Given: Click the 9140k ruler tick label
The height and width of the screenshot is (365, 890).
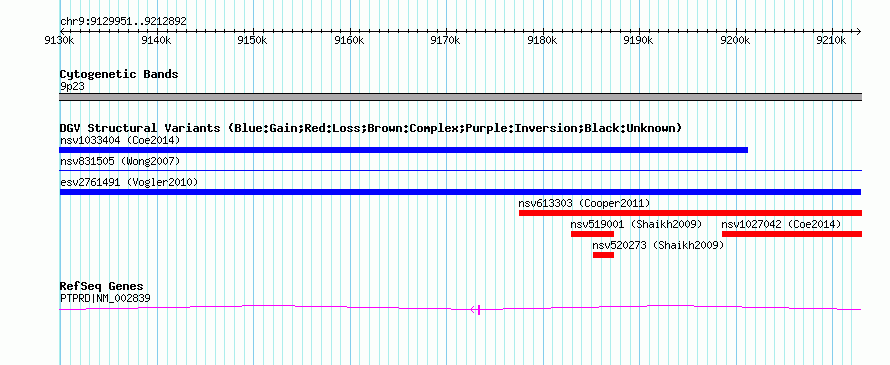Looking at the screenshot, I should click(156, 41).
